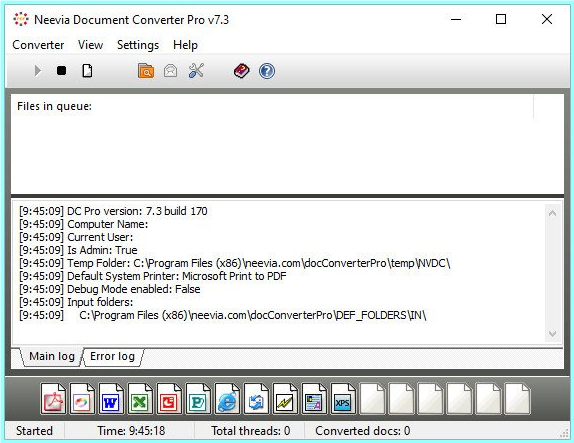Click the 'Converted docs: 0' status entry

[x=363, y=431]
